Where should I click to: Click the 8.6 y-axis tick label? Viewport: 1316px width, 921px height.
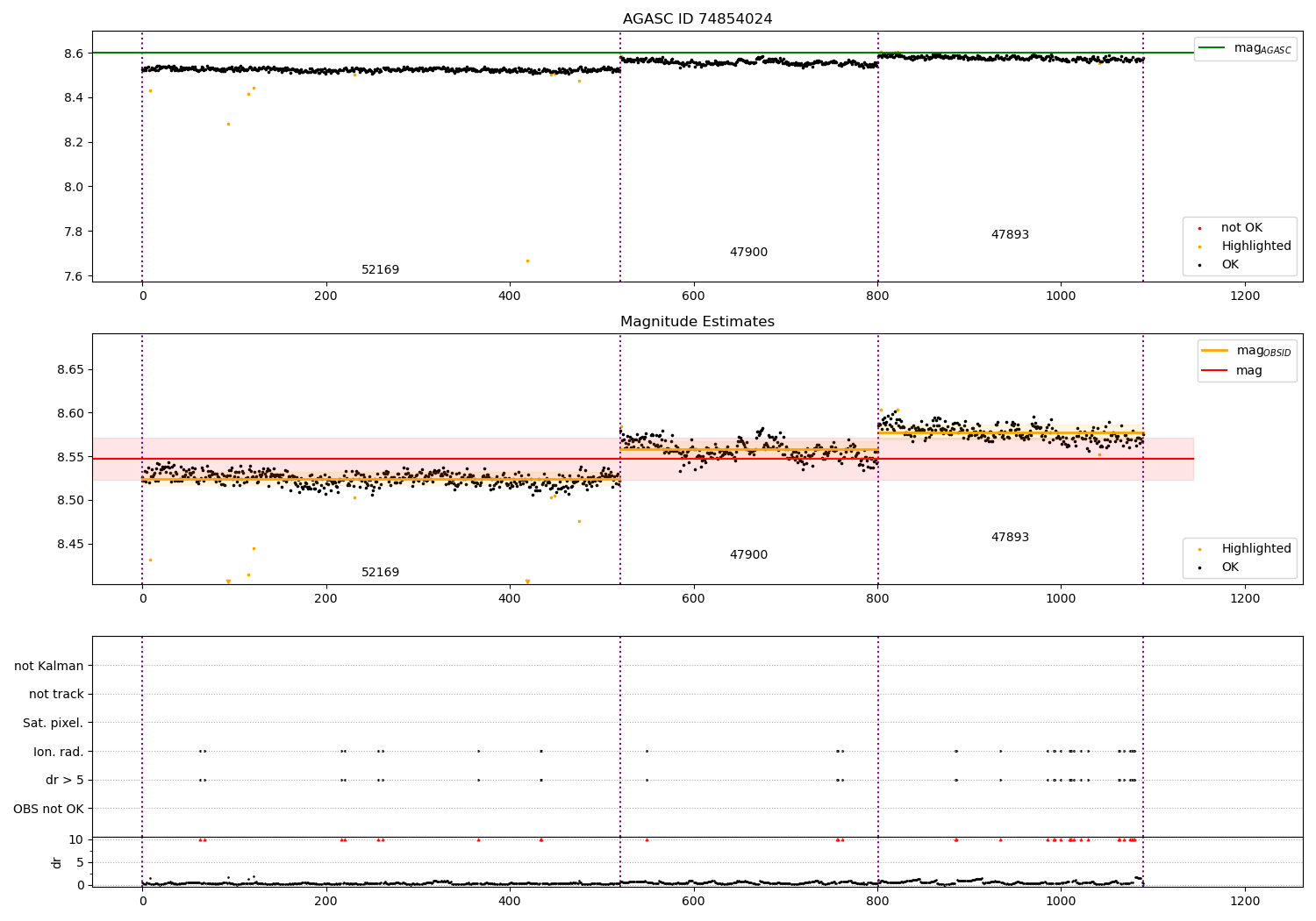click(x=74, y=54)
